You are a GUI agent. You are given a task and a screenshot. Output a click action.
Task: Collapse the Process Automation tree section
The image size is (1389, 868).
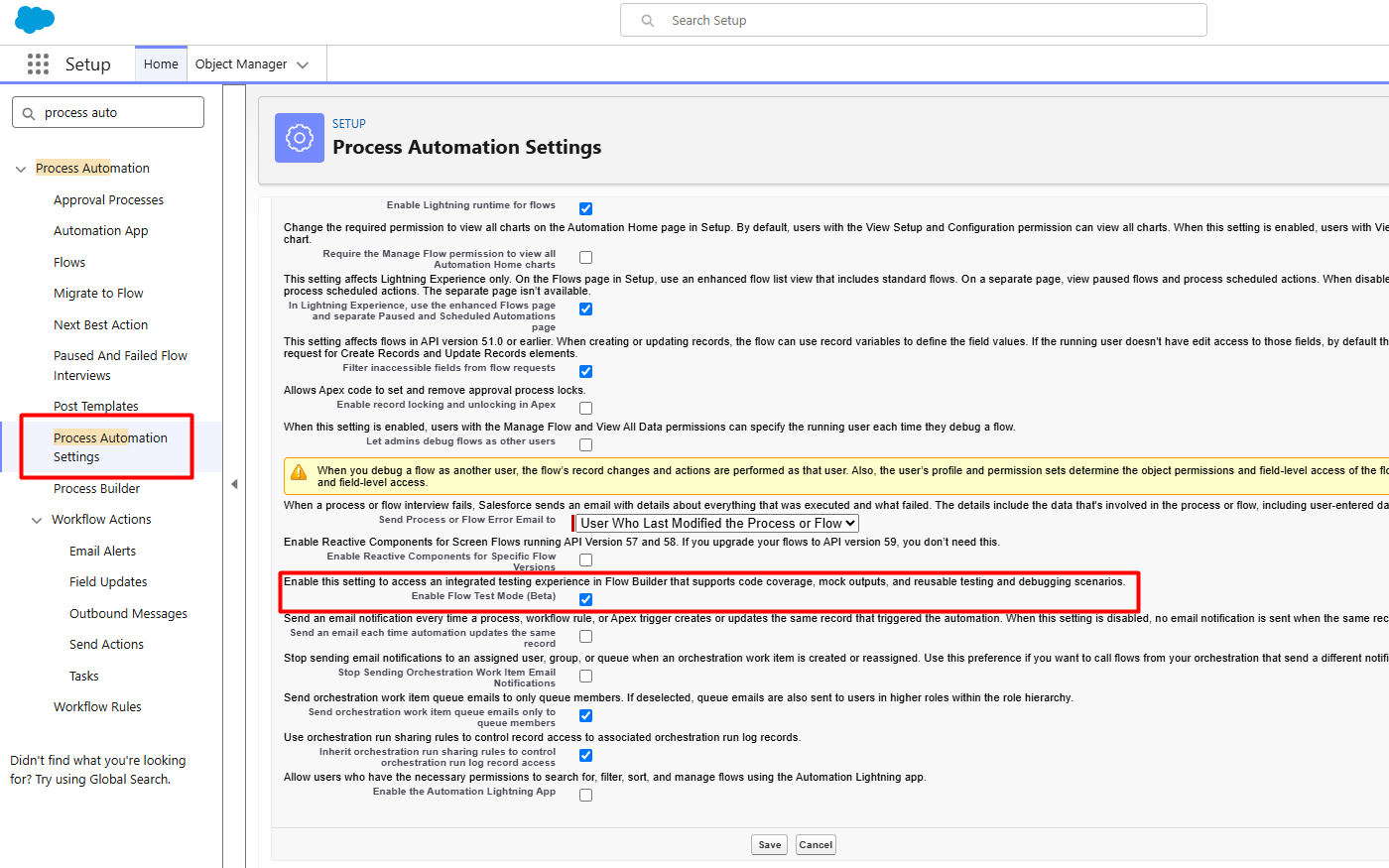point(21,169)
